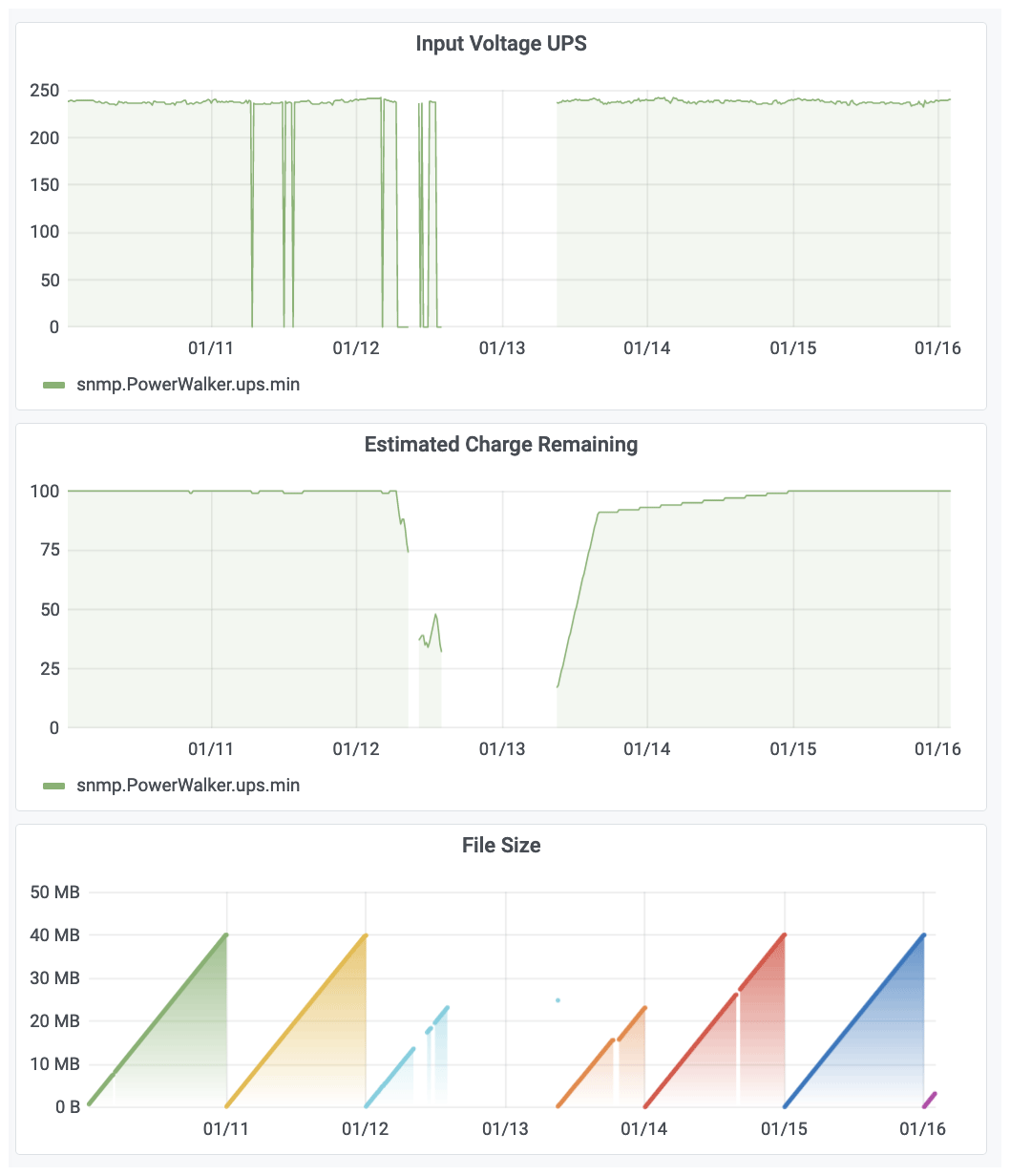Toggle snmp.PowerWalker.ups.min legend label in Estimated Charge panel
The height and width of the screenshot is (1176, 1010).
coord(188,786)
